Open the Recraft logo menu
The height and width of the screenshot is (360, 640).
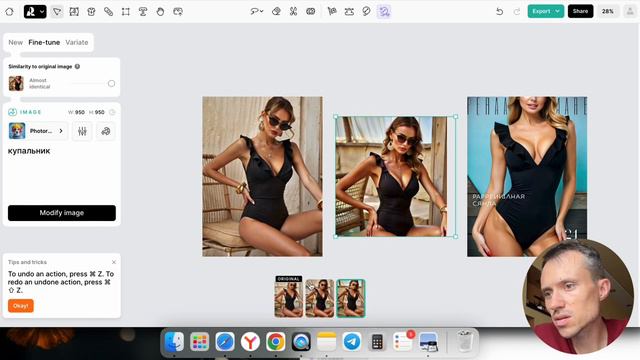point(35,11)
